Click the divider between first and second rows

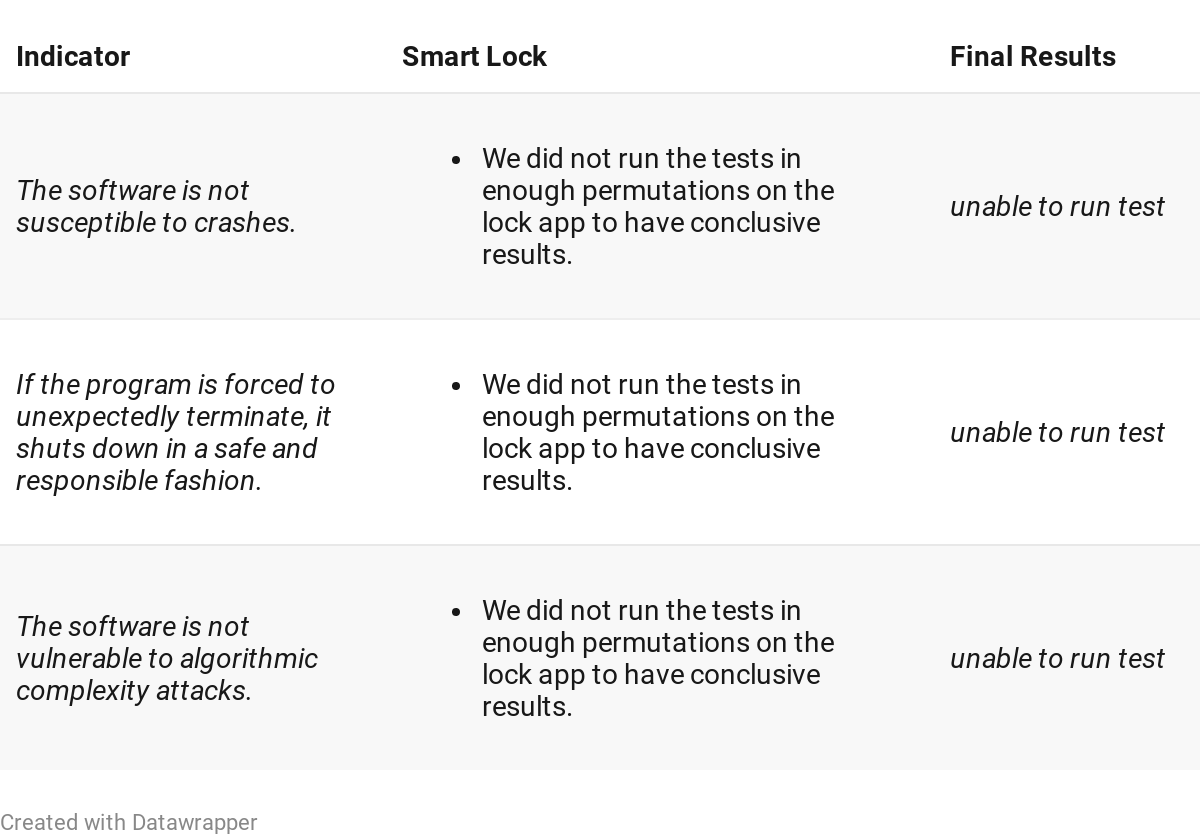click(600, 319)
